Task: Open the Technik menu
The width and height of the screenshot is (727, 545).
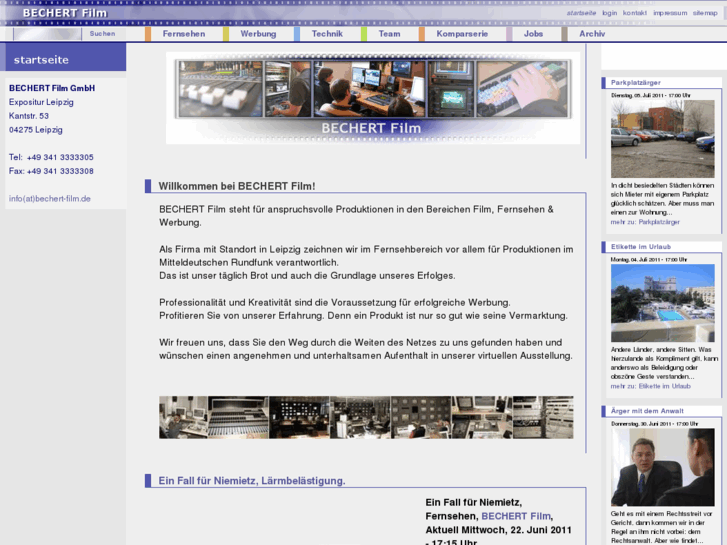Action: coord(327,34)
